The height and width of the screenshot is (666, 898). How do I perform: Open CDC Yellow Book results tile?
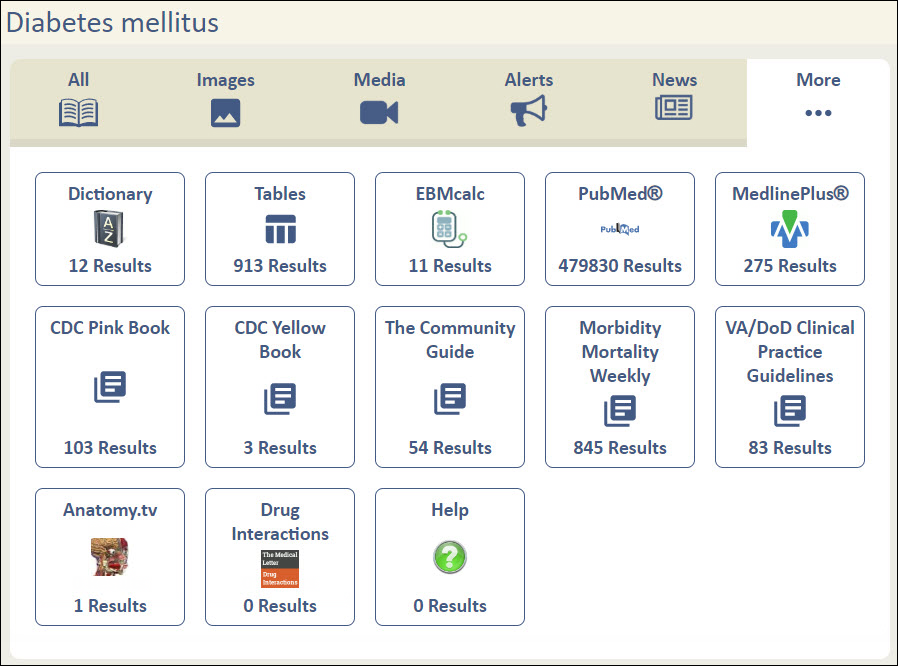280,387
